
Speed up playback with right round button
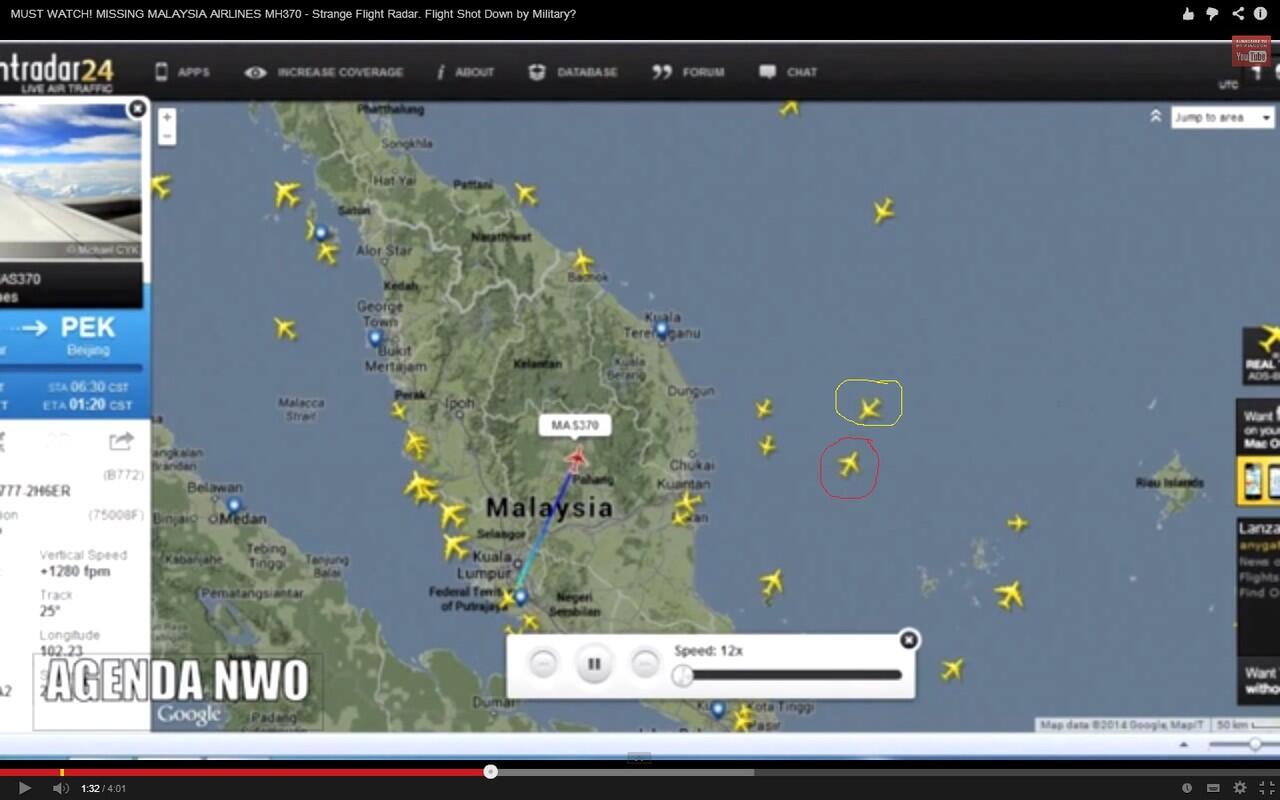pyautogui.click(x=646, y=663)
